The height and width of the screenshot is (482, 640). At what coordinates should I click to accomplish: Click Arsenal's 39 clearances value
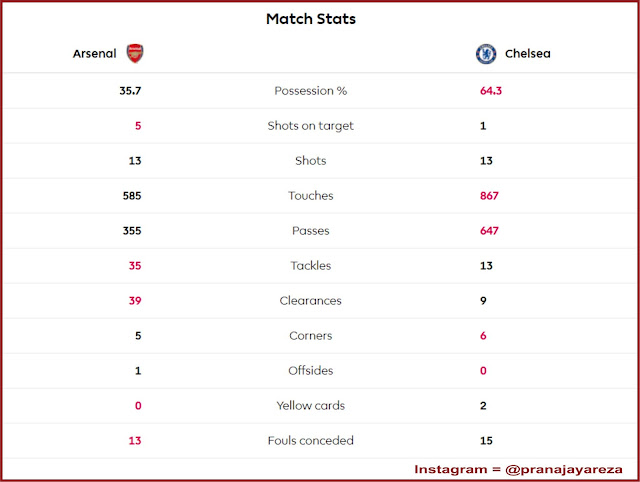[135, 301]
